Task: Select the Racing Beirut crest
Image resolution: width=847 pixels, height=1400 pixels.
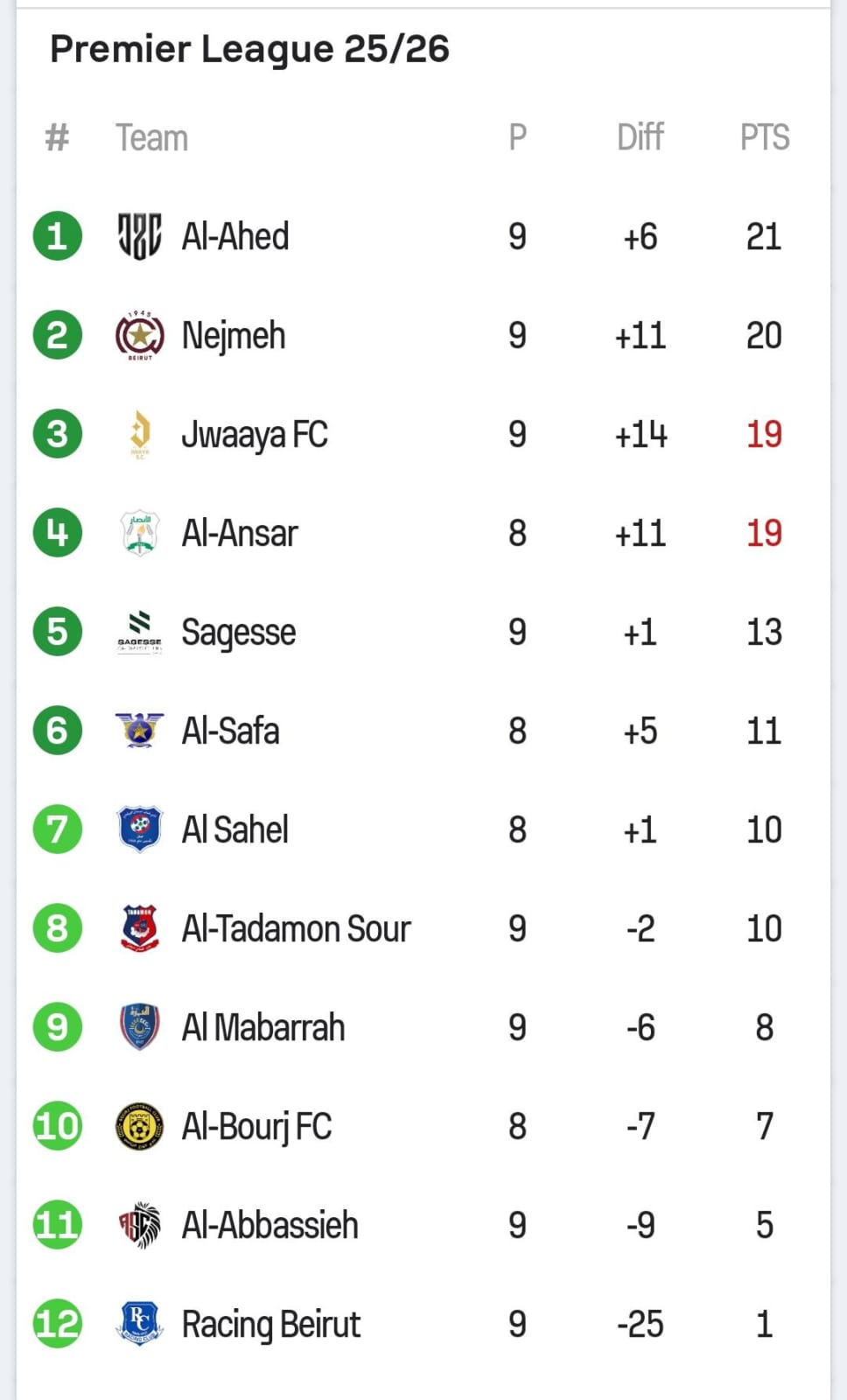Action: coord(140,1324)
